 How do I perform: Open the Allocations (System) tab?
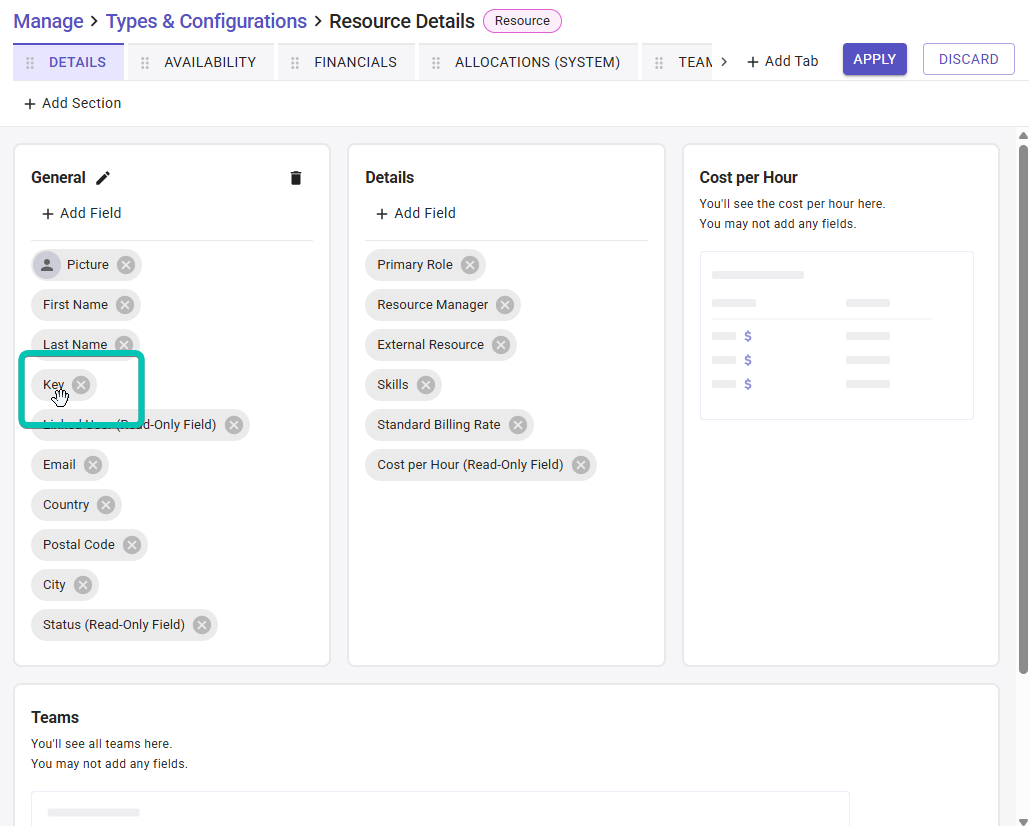click(x=537, y=62)
